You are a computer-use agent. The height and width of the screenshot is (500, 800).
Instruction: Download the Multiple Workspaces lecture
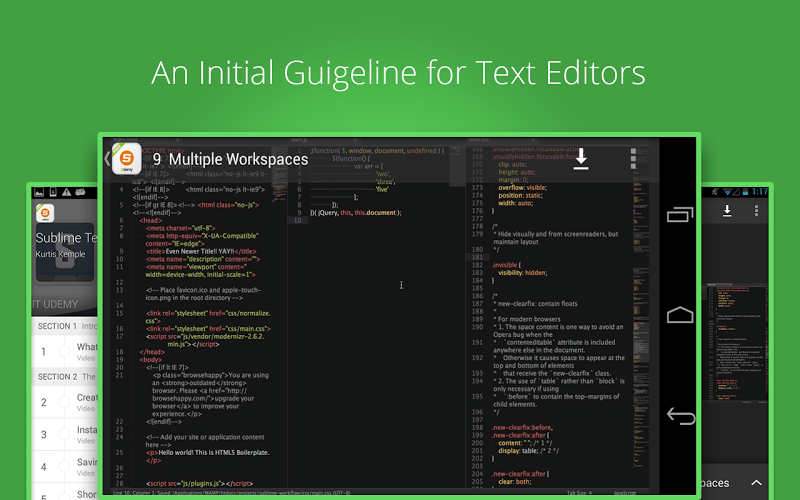pos(581,160)
